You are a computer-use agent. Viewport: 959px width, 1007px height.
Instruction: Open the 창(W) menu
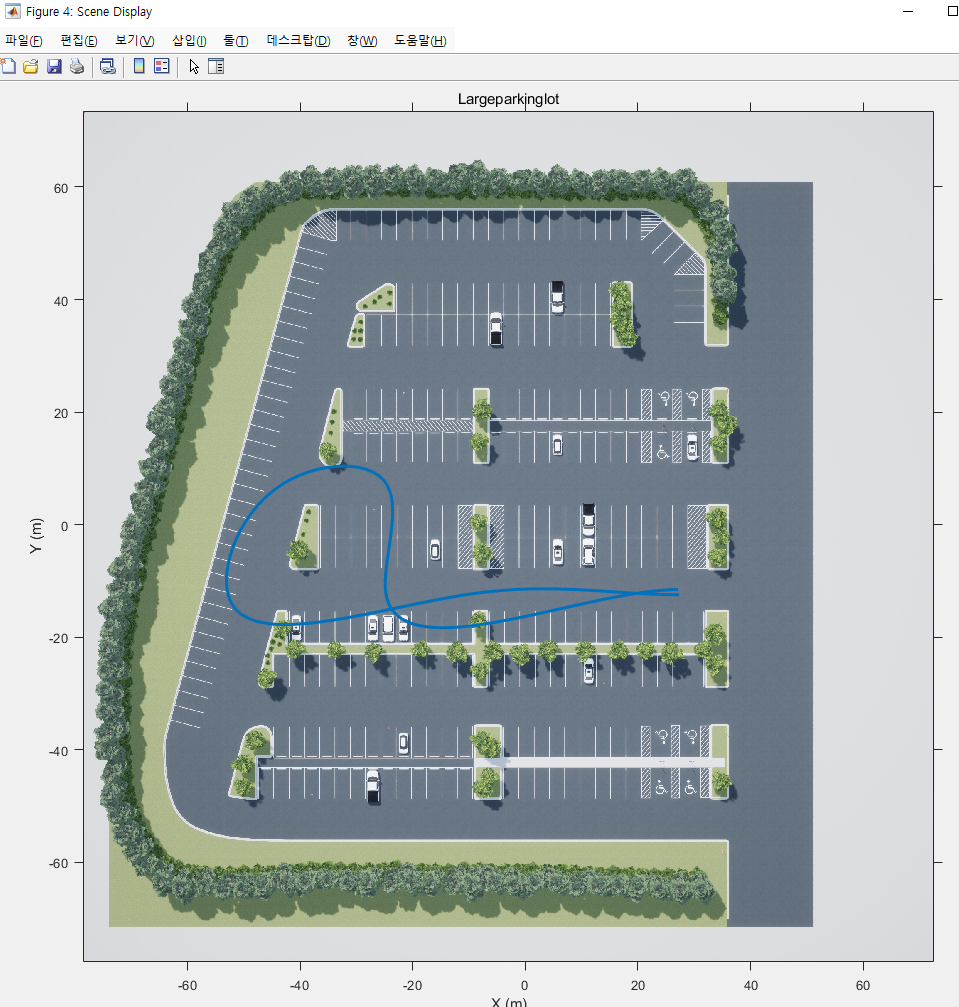tap(362, 40)
